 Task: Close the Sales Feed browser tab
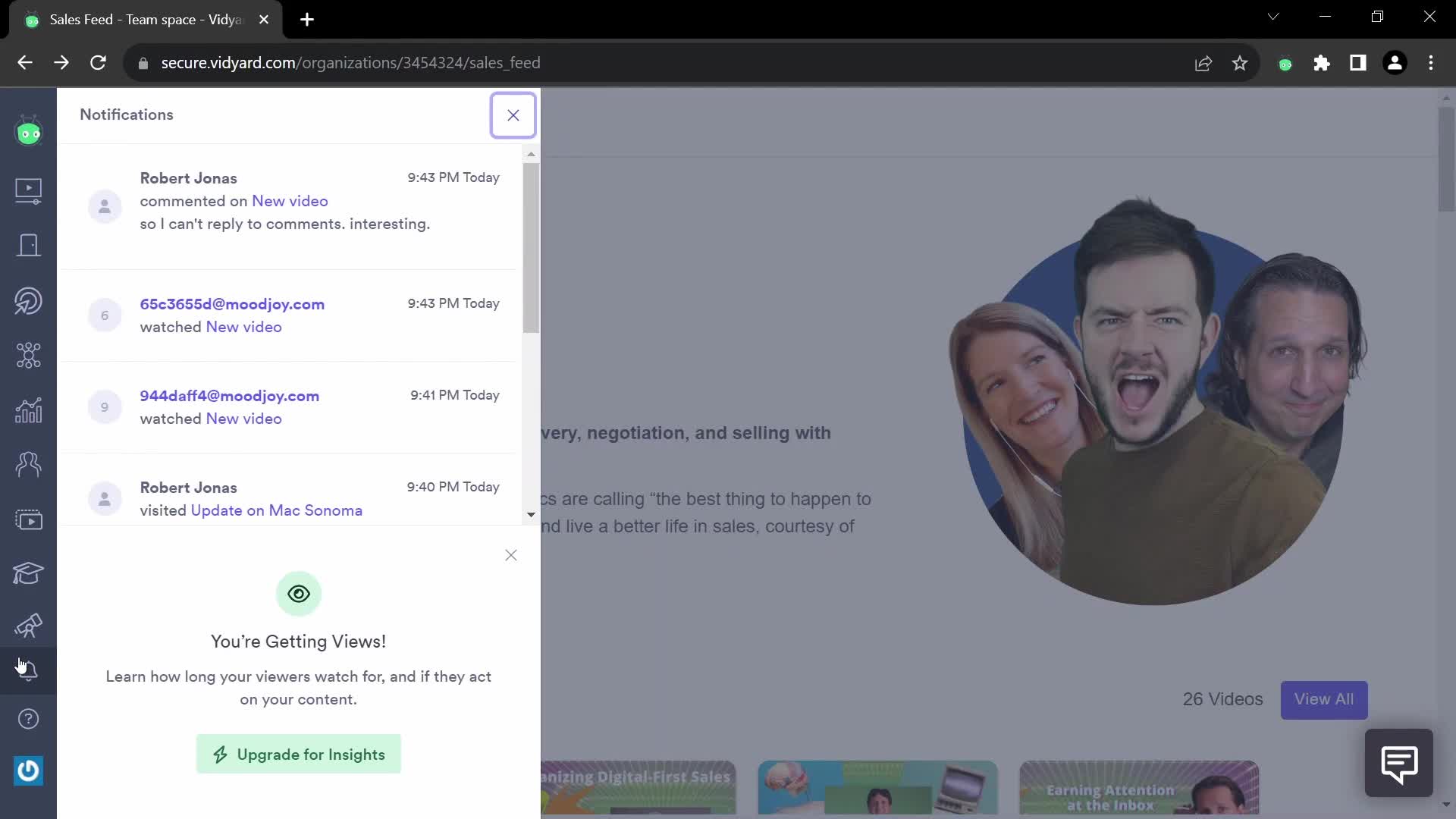tap(264, 20)
